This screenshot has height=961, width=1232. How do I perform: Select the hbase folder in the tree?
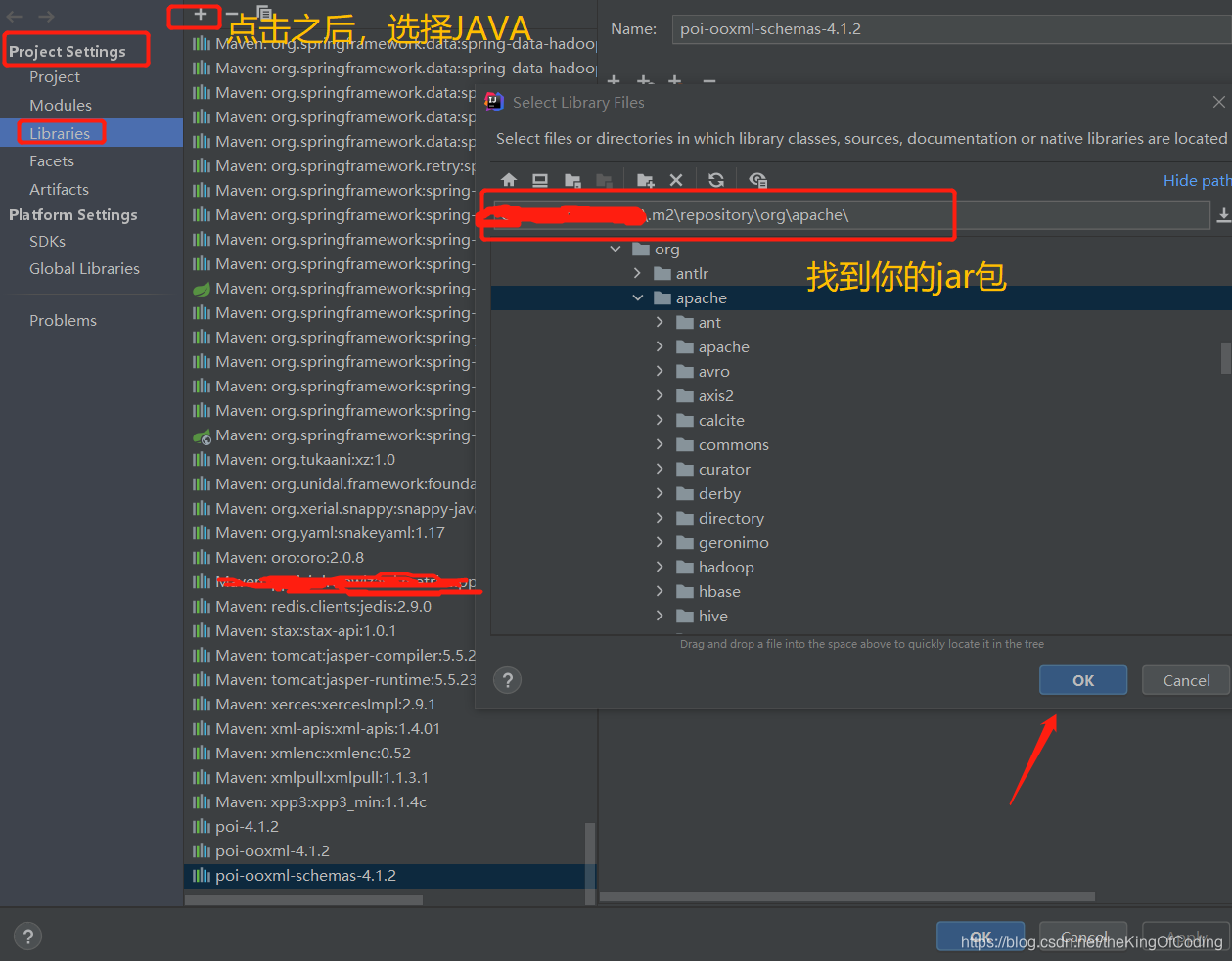pos(719,591)
